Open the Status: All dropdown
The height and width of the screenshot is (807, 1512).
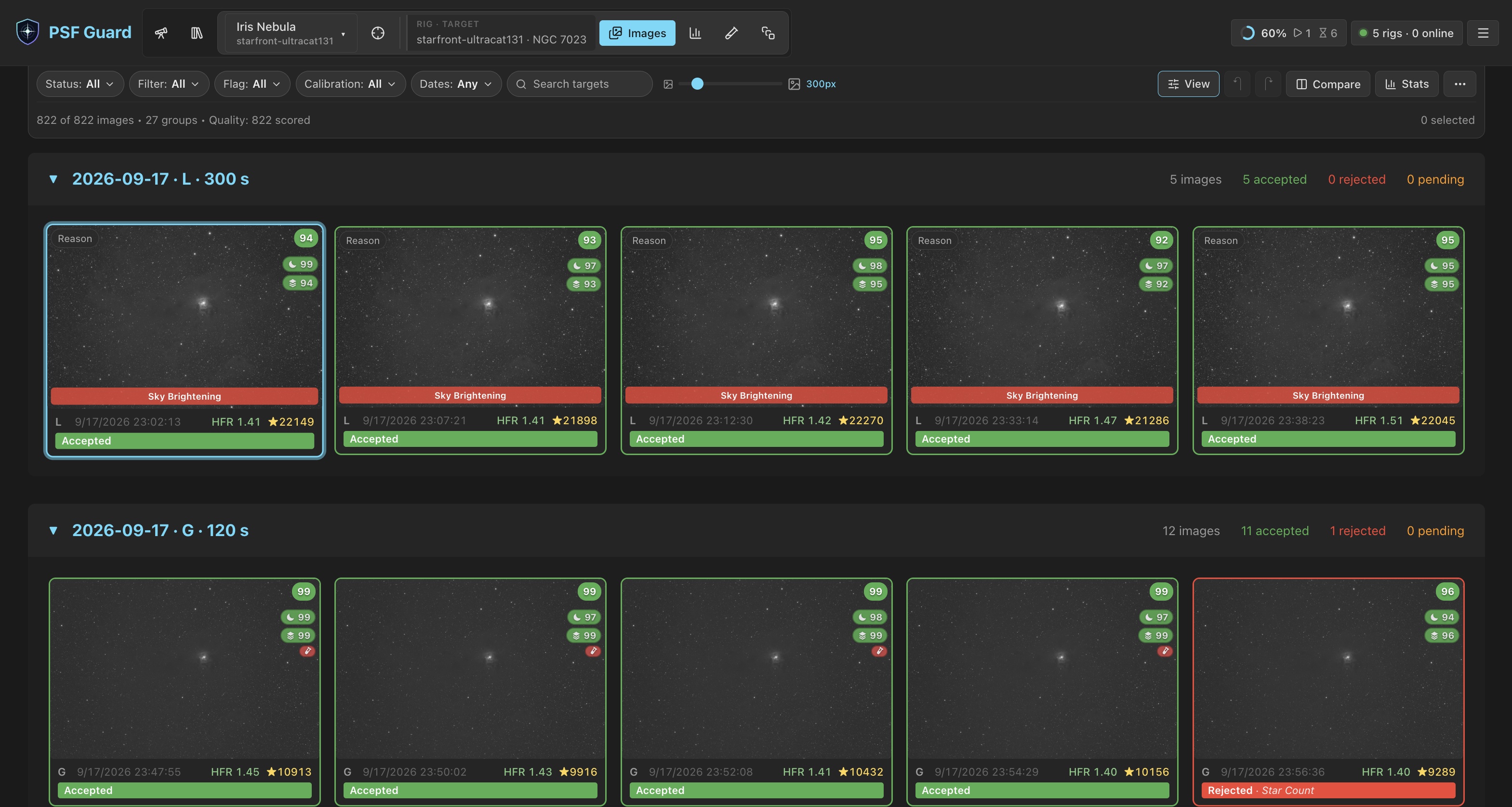pyautogui.click(x=80, y=84)
